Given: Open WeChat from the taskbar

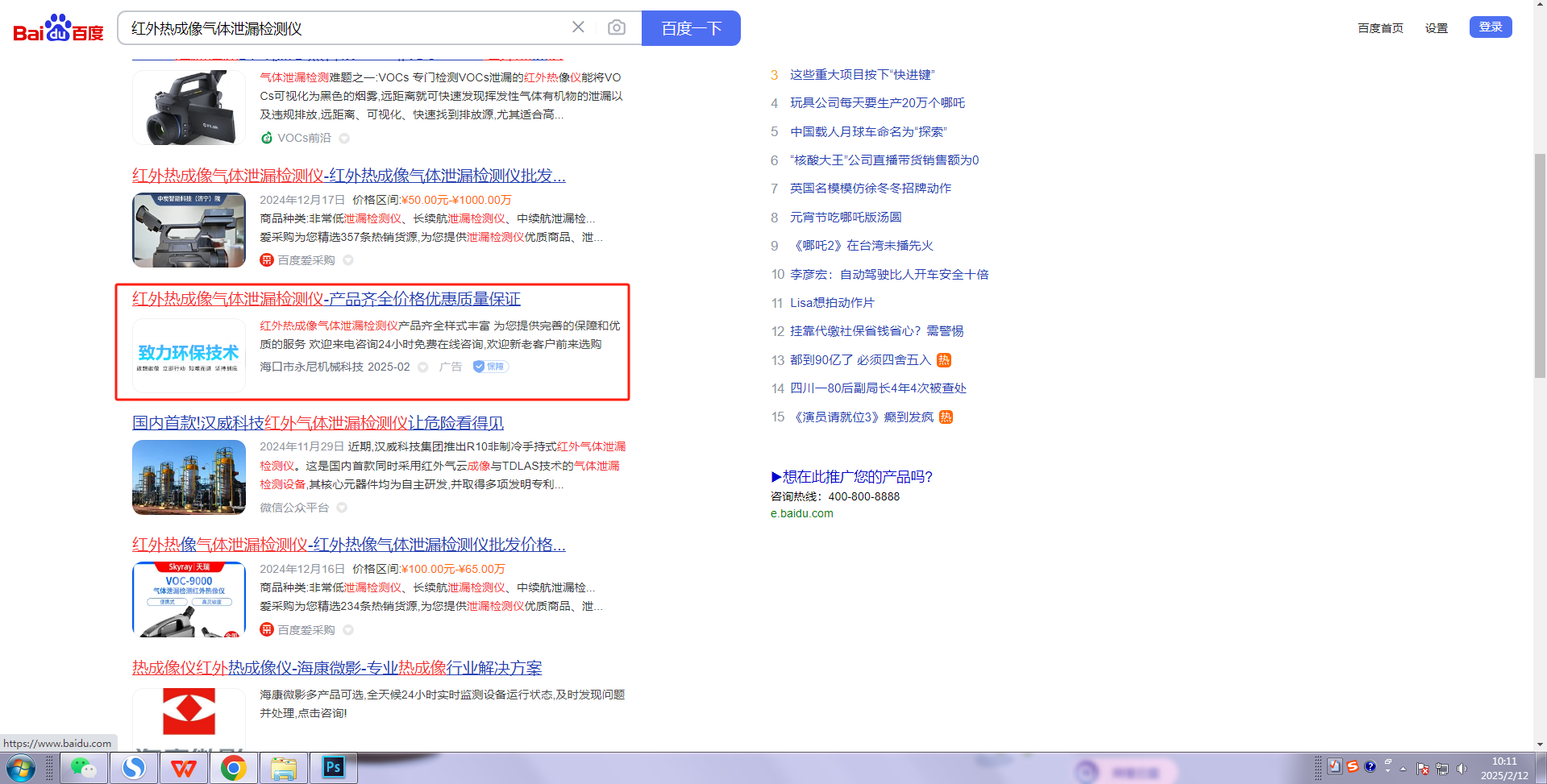Looking at the screenshot, I should 83,768.
